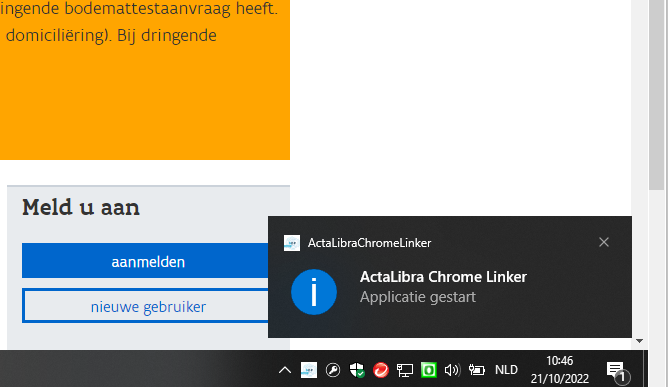
Task: Open the red Trend Micro tray icon
Action: pos(381,370)
